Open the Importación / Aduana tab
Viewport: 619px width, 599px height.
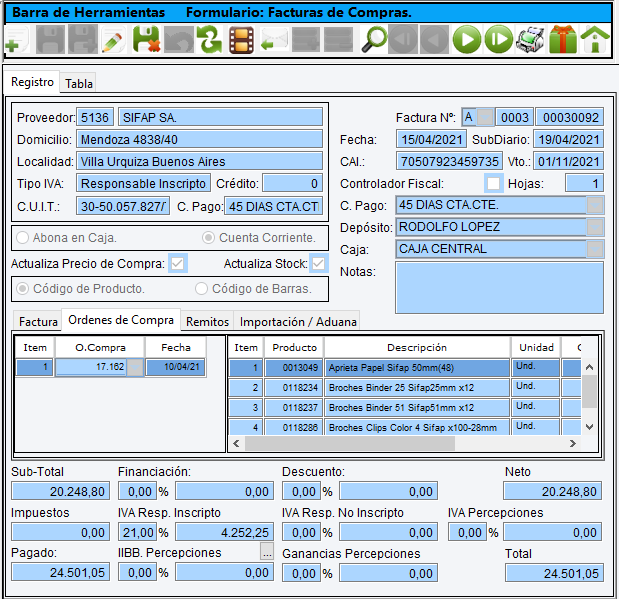pos(298,322)
